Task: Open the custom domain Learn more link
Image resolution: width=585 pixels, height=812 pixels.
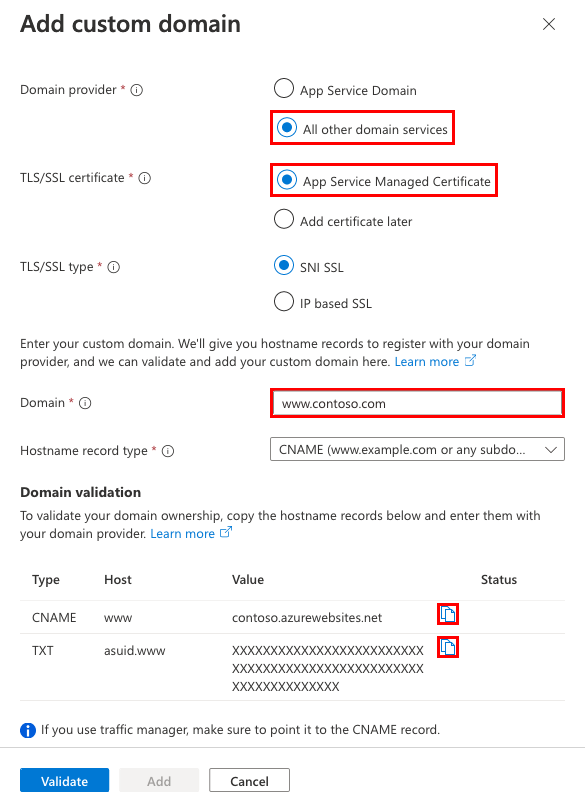Action: click(426, 362)
